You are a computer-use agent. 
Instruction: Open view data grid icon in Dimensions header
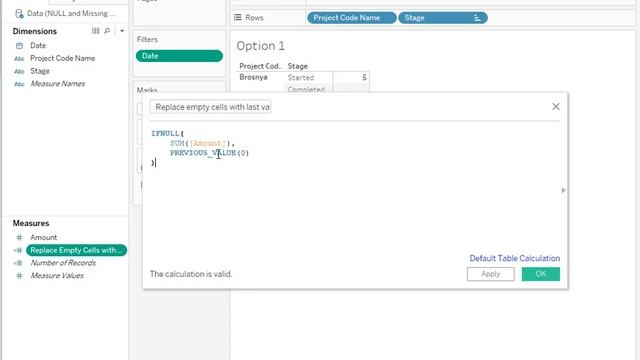tap(96, 31)
